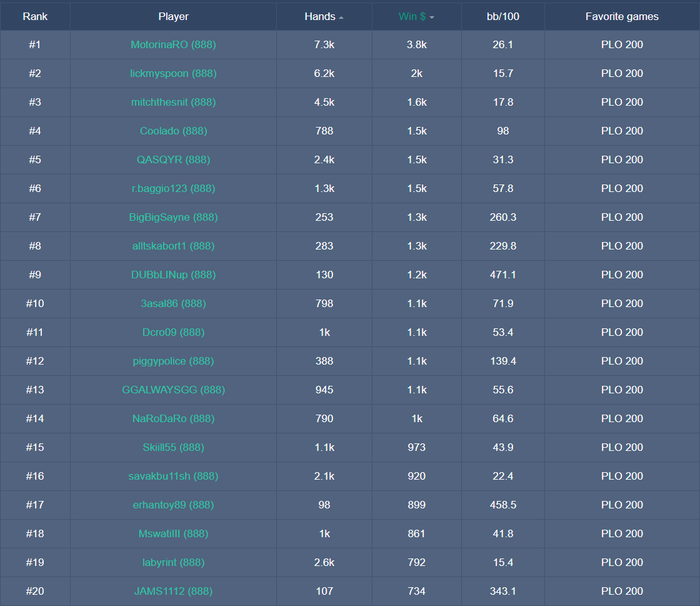Image resolution: width=700 pixels, height=606 pixels.
Task: View savakbu11sh (888) player page
Action: pos(173,476)
